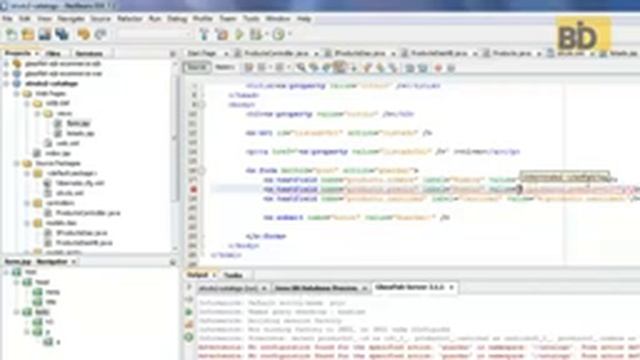Click the Find Selection icon in editor toolbar
The width and height of the screenshot is (640, 360).
pyautogui.click(x=301, y=68)
